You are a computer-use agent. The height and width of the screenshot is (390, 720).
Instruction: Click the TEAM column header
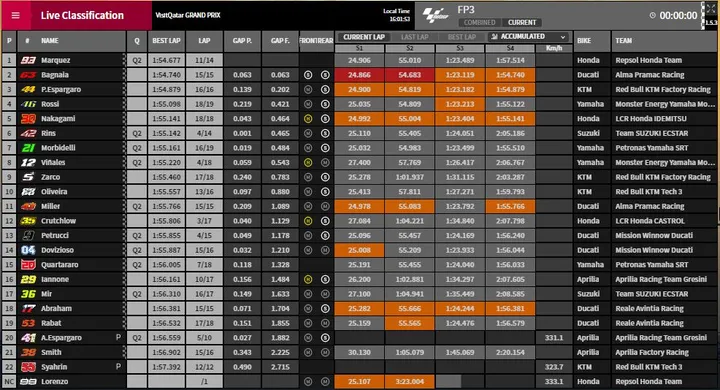coord(624,41)
